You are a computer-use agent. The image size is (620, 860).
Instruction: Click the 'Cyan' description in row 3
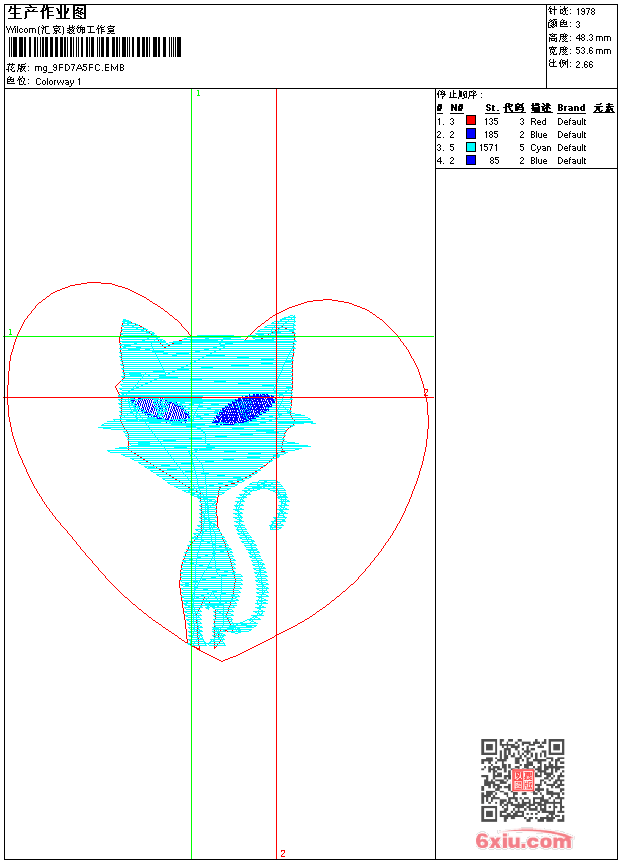tap(540, 148)
